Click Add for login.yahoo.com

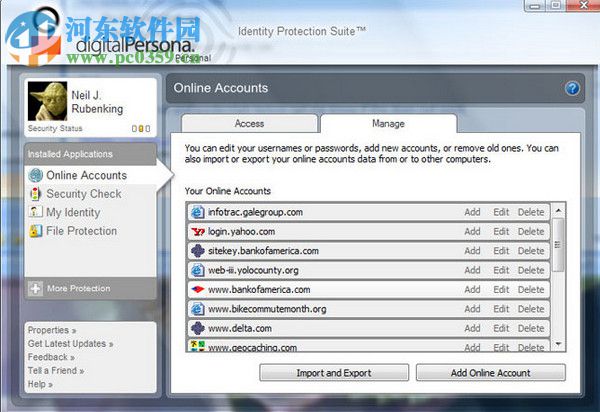click(472, 231)
